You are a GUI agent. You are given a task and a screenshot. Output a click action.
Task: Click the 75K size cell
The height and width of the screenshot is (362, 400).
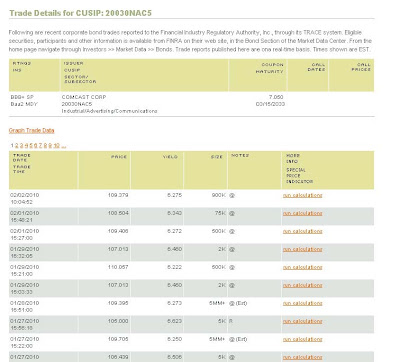(220, 213)
